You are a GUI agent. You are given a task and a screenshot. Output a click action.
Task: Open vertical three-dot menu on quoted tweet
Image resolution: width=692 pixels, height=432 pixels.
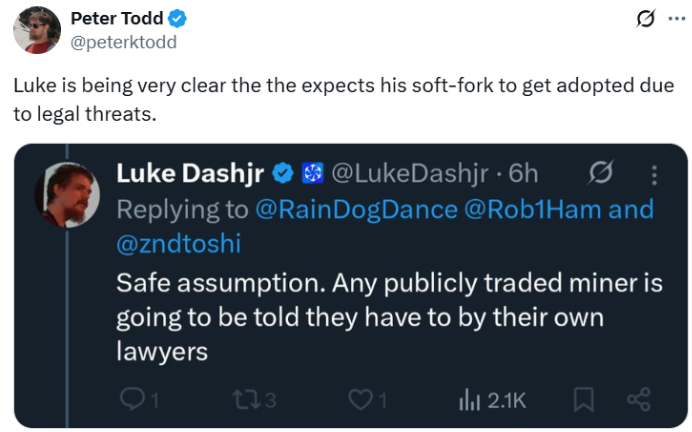point(654,175)
